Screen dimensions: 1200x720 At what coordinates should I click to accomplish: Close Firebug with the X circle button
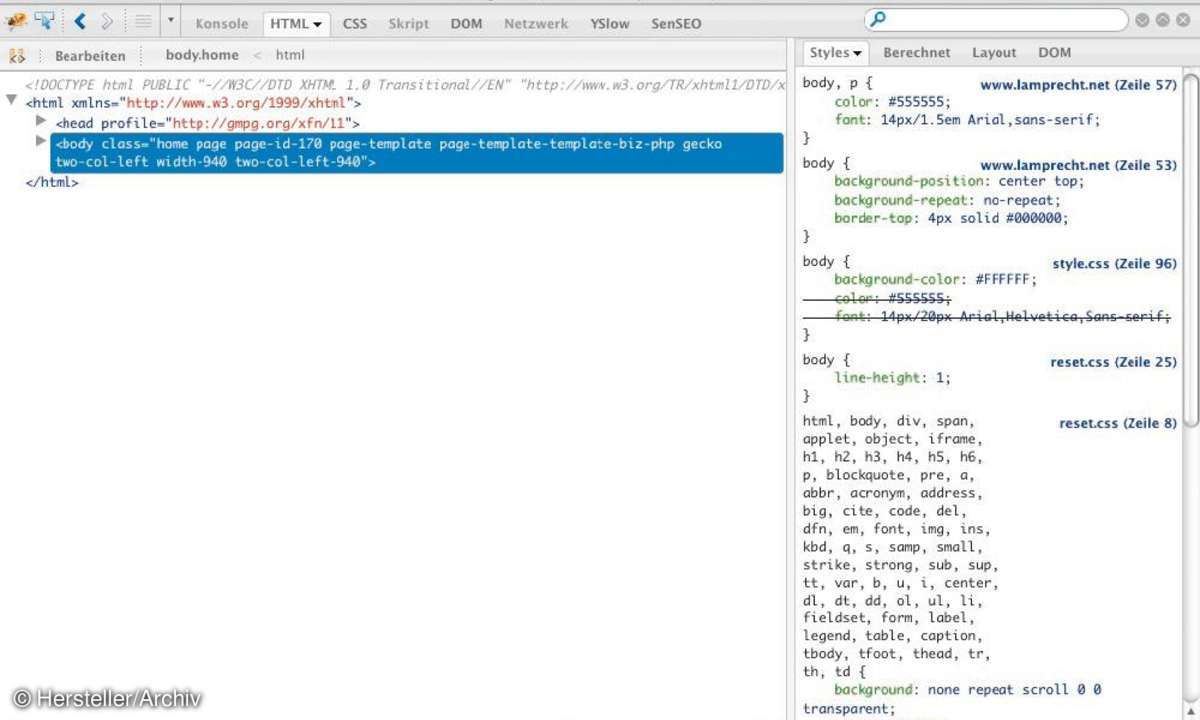coord(1181,20)
